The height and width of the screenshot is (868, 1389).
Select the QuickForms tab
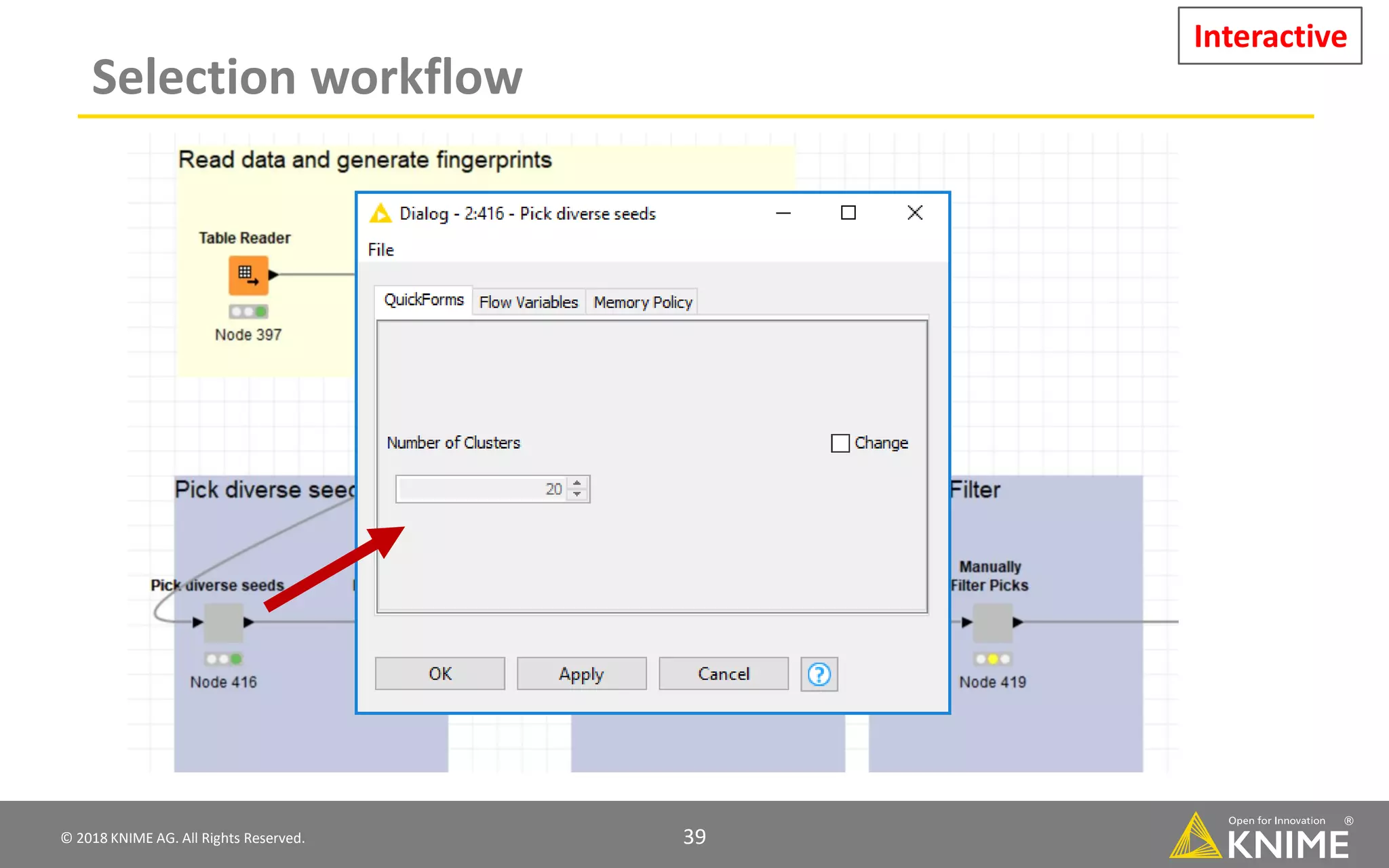424,300
